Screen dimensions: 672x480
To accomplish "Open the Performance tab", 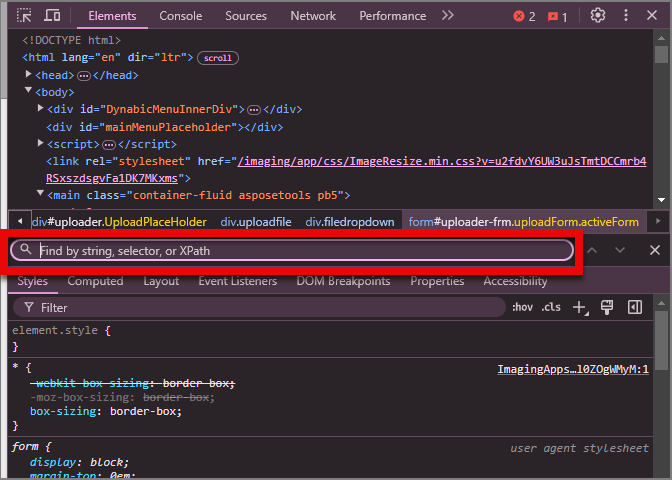I will click(x=393, y=16).
